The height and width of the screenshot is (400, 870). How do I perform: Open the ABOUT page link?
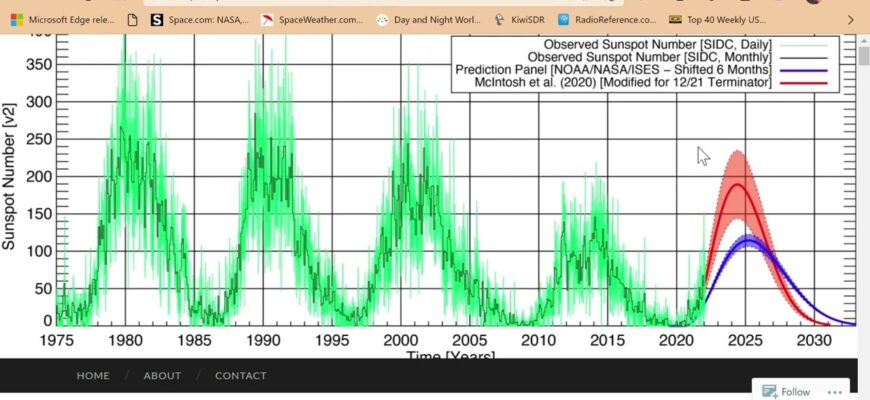[x=162, y=376]
